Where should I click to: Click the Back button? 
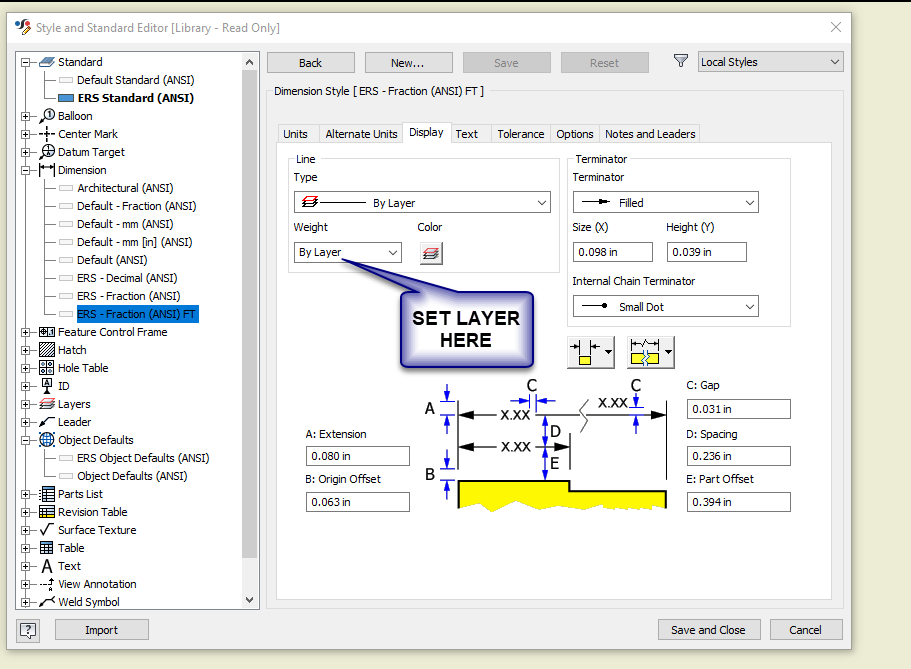[311, 63]
